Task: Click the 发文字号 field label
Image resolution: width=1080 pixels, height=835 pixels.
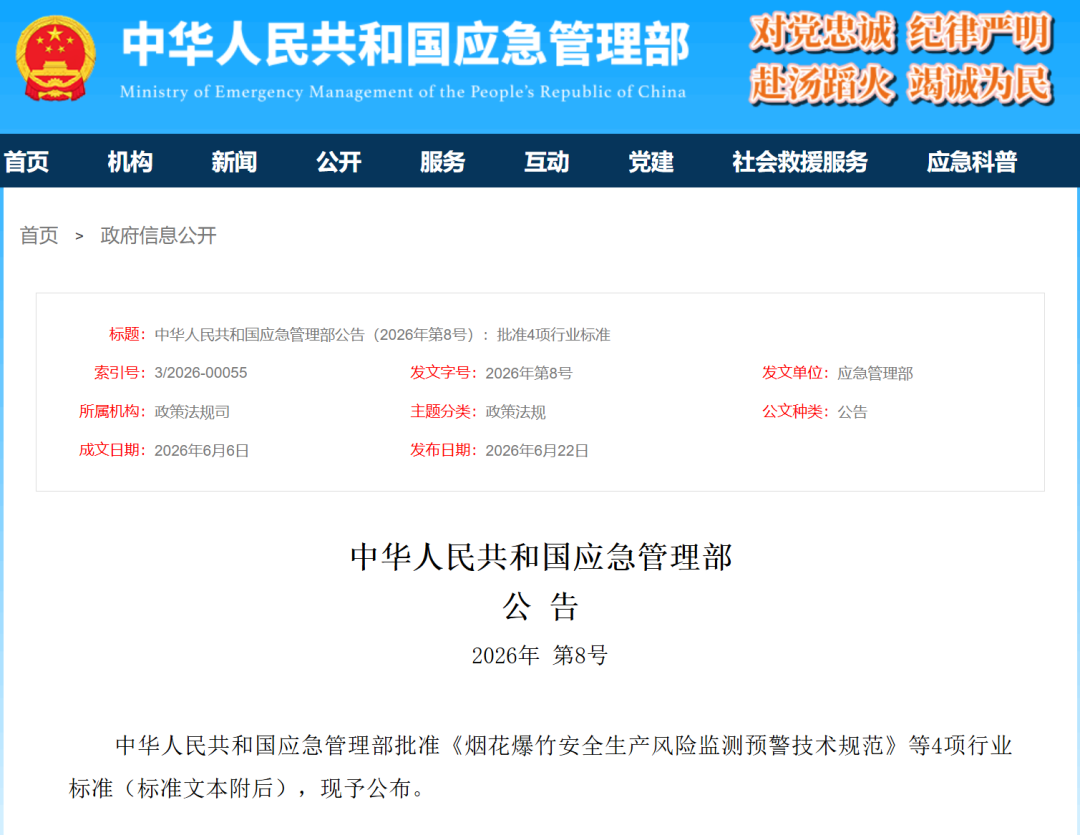Action: click(444, 373)
